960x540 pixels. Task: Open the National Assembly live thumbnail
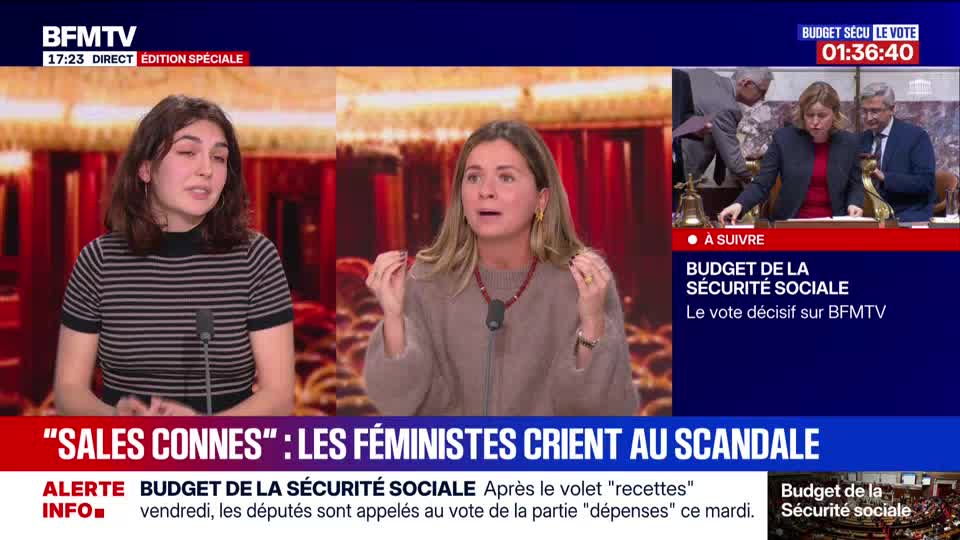816,148
